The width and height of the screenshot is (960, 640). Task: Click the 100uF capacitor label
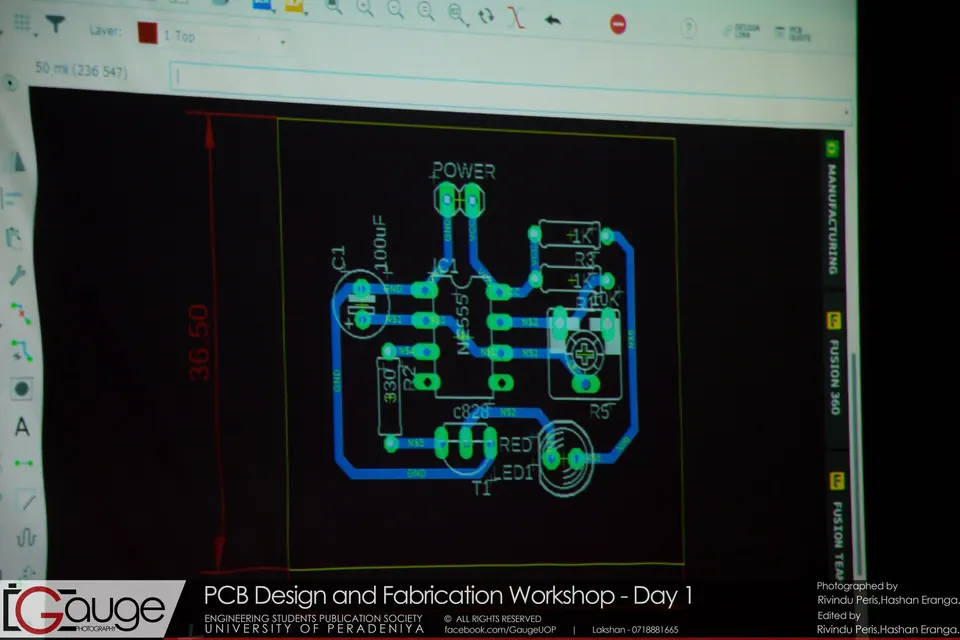(380, 244)
